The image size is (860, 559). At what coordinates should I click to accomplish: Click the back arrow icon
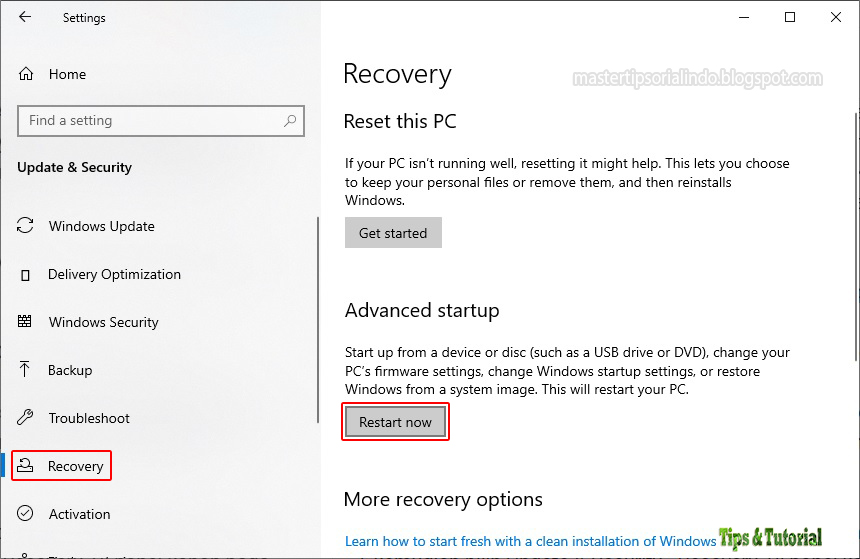click(x=25, y=17)
